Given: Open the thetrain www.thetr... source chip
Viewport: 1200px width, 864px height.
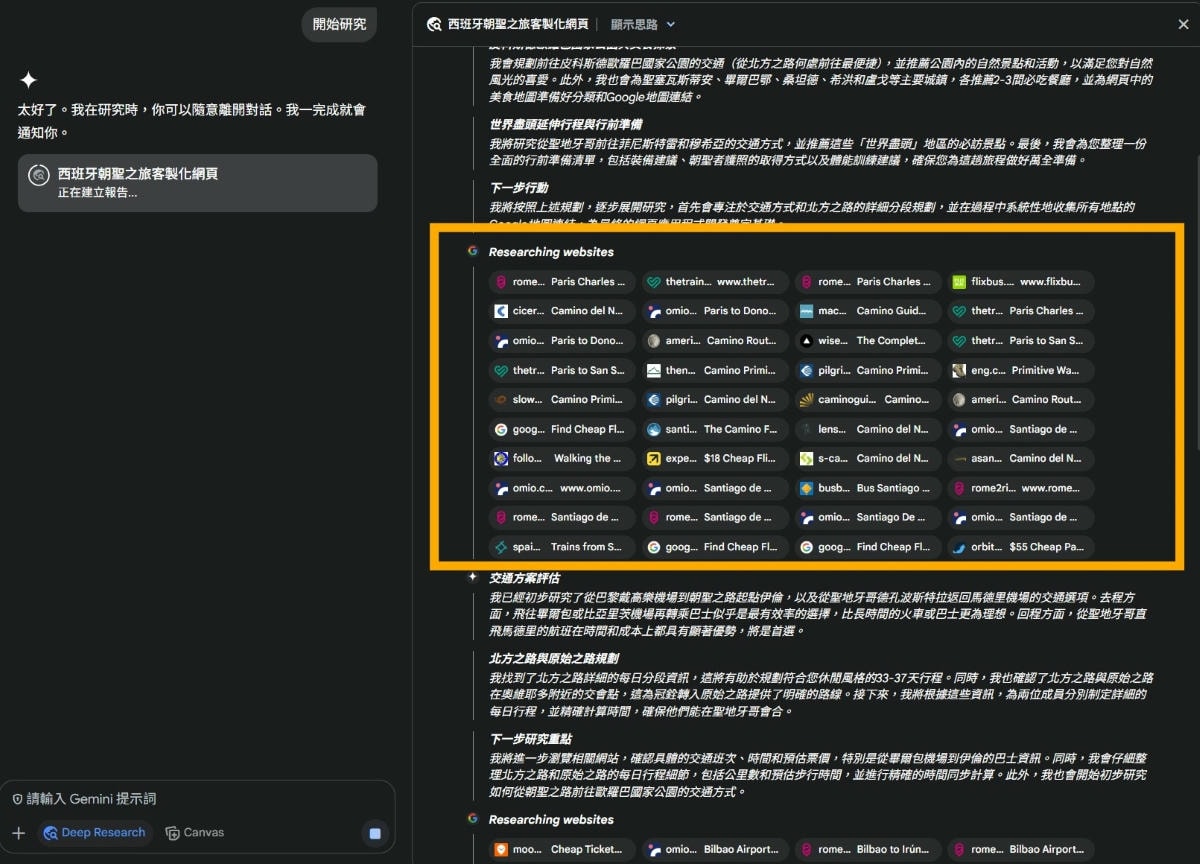Looking at the screenshot, I should point(715,282).
